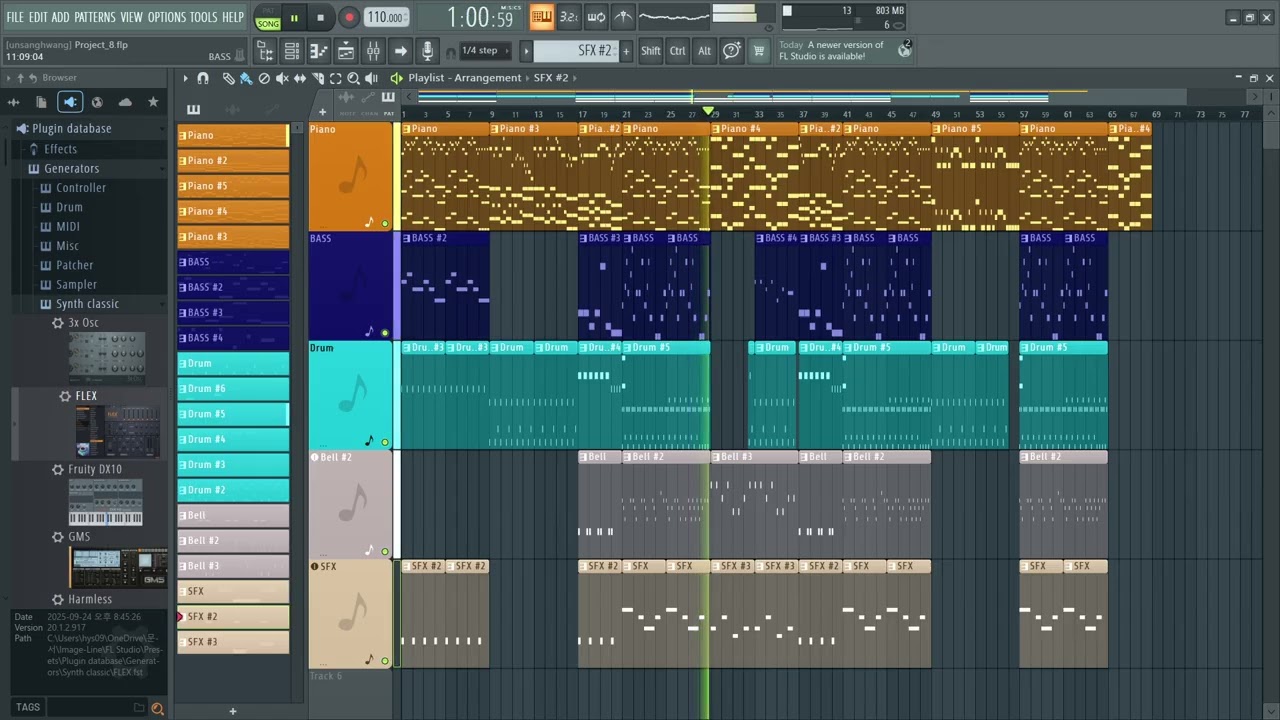Click the tempo 110.000 field
1280x720 pixels.
tap(385, 17)
